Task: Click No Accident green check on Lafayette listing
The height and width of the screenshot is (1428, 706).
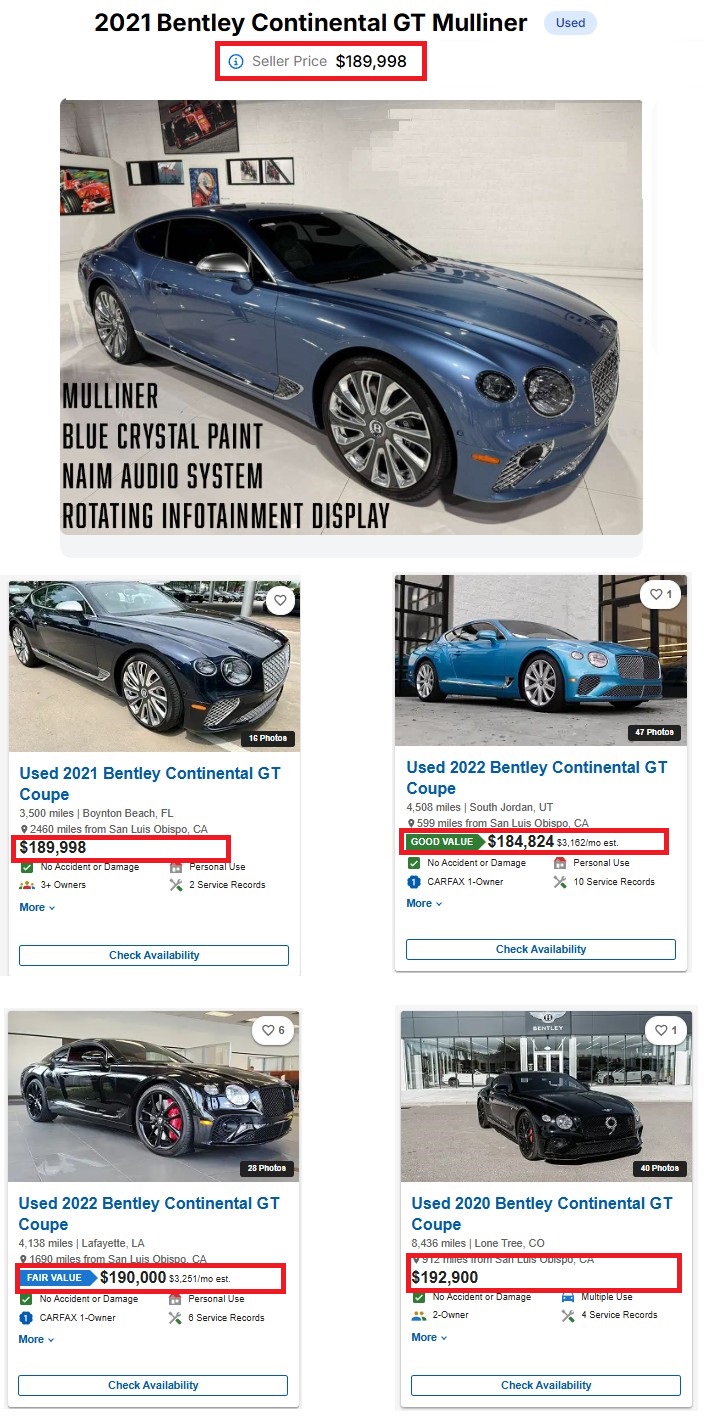Action: (27, 1299)
